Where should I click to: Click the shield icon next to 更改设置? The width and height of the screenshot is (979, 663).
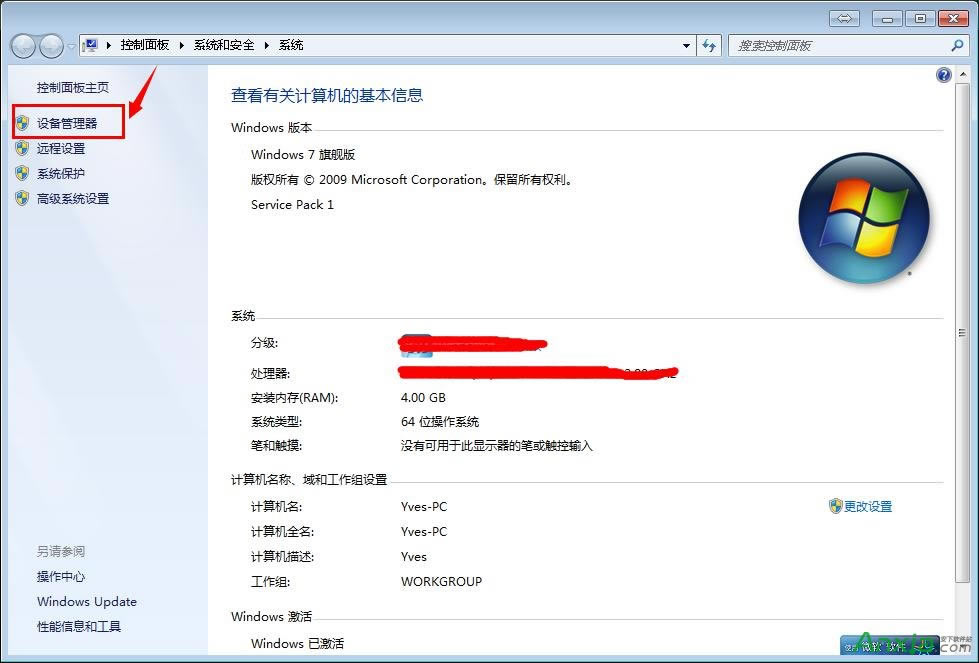click(x=835, y=506)
